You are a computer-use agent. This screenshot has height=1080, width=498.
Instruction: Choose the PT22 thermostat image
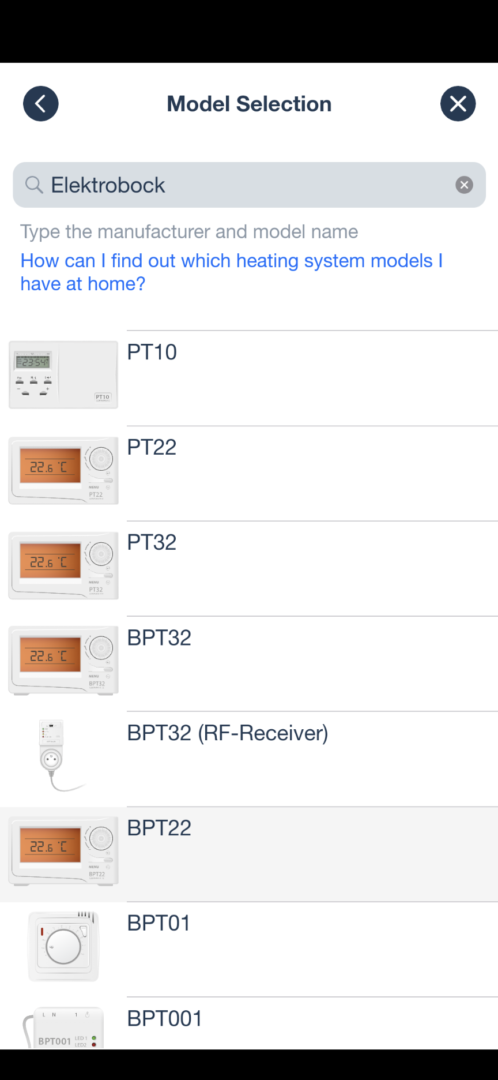[x=63, y=470]
